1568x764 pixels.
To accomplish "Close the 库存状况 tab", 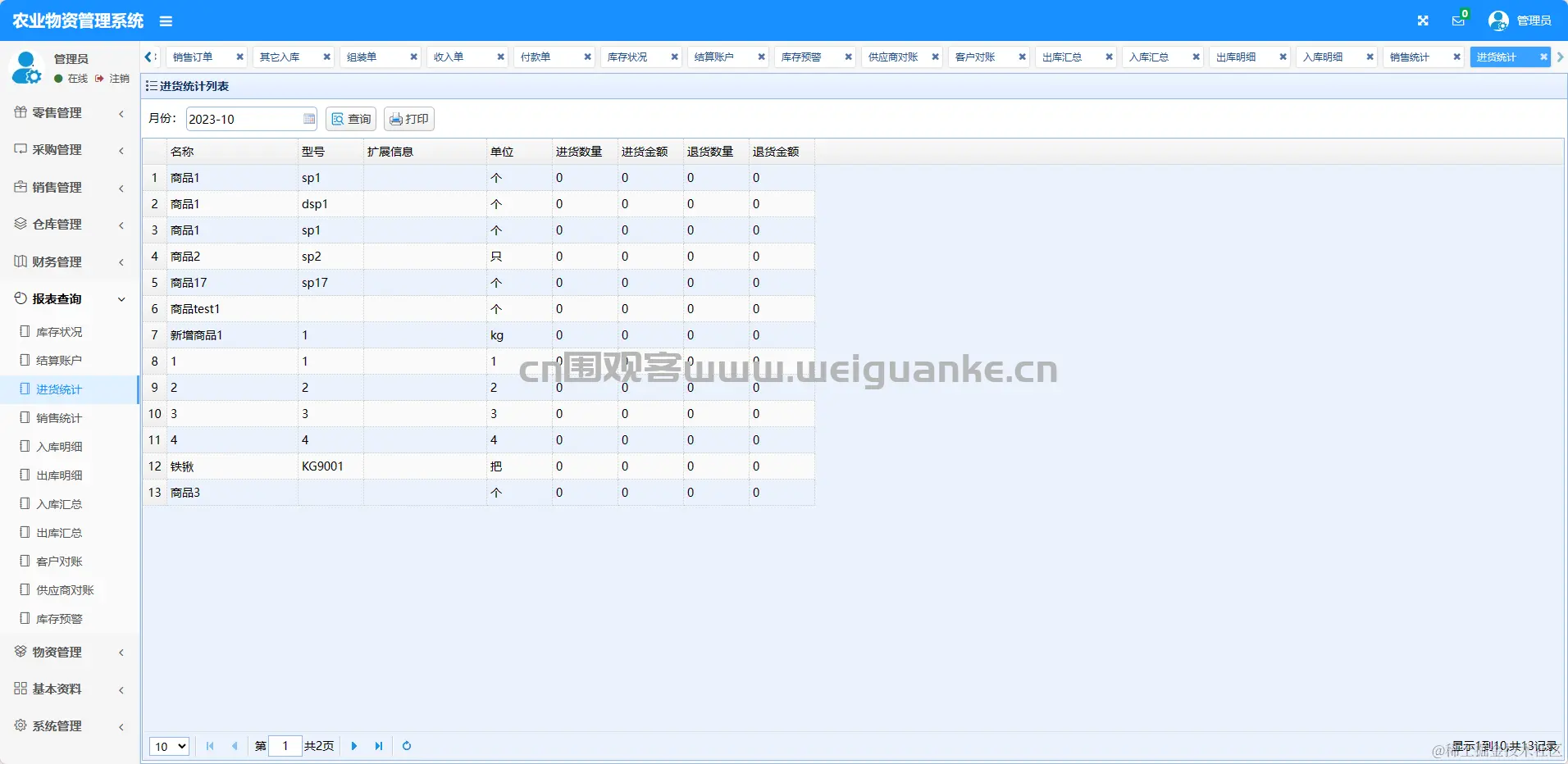I will point(674,57).
